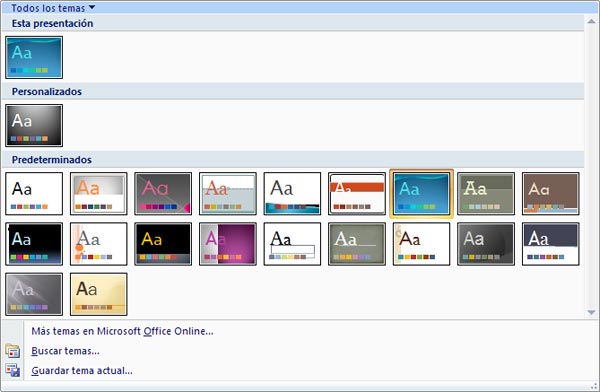The image size is (600, 392).
Task: Apply the cream yellow theme with dark Aa
Action: click(99, 294)
